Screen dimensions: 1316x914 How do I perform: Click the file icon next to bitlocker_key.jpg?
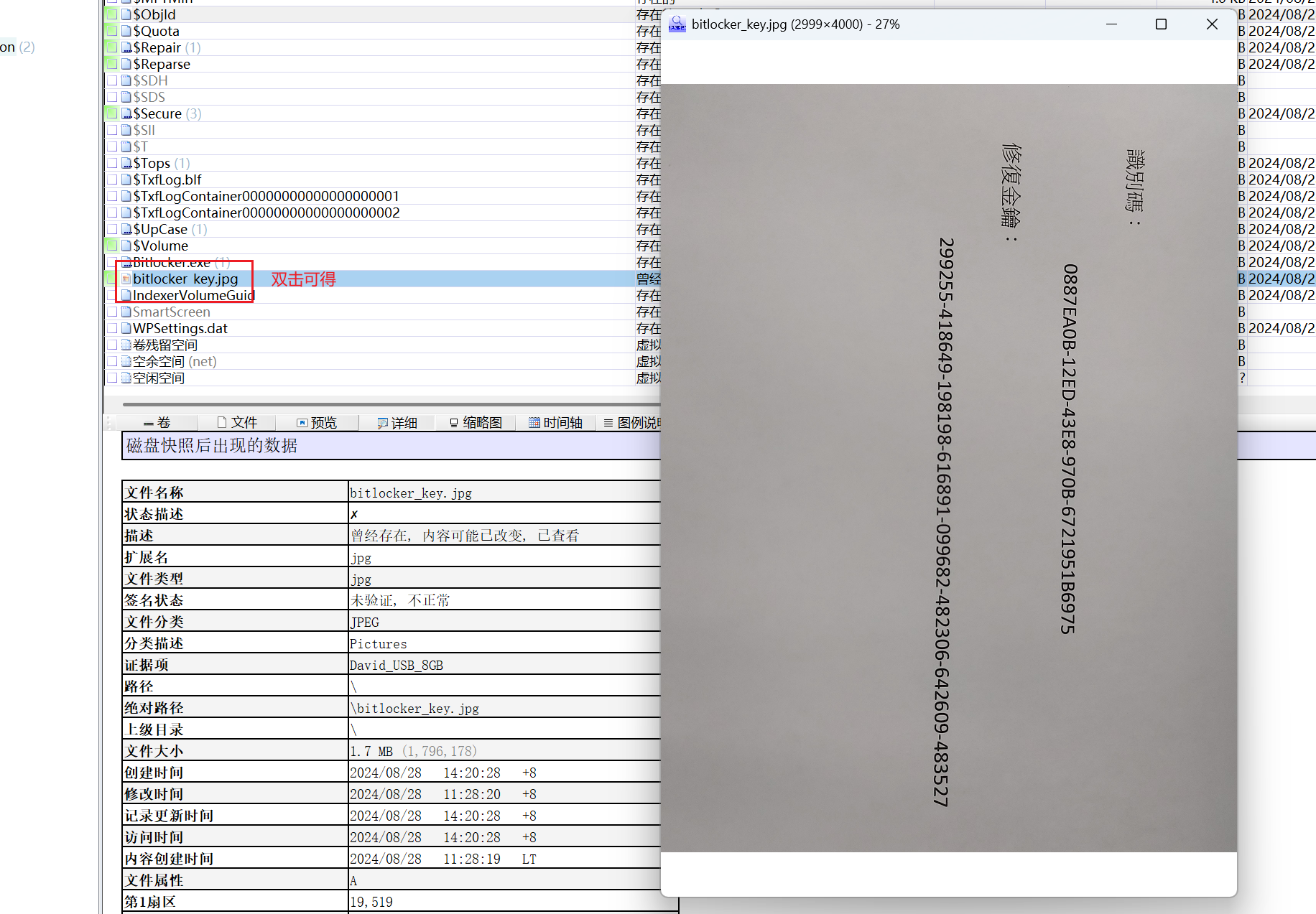click(126, 279)
